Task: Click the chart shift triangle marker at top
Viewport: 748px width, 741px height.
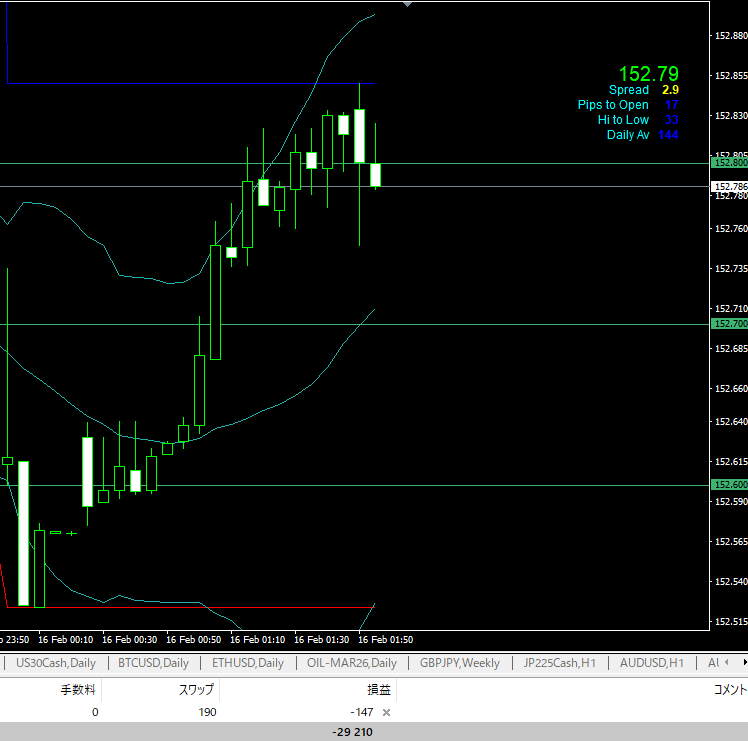Action: (x=406, y=5)
